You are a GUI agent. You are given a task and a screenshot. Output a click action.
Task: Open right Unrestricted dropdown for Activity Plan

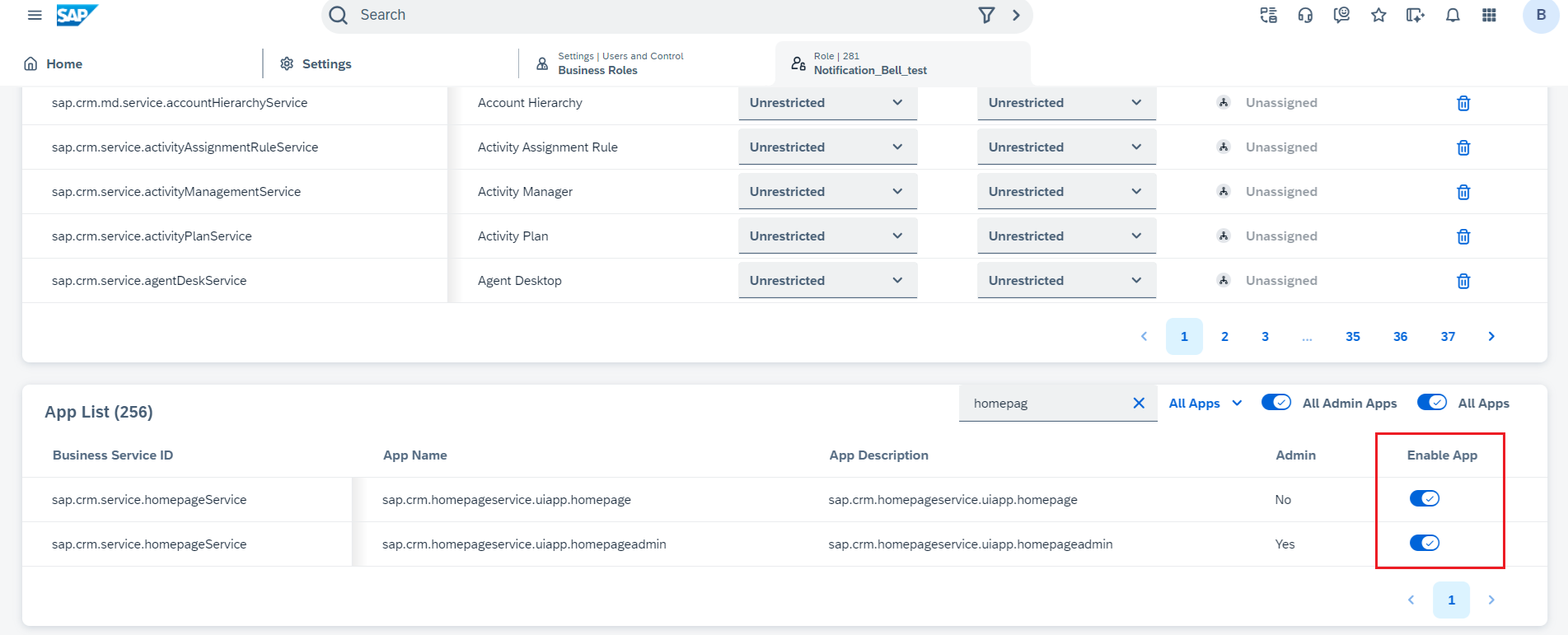click(1066, 236)
